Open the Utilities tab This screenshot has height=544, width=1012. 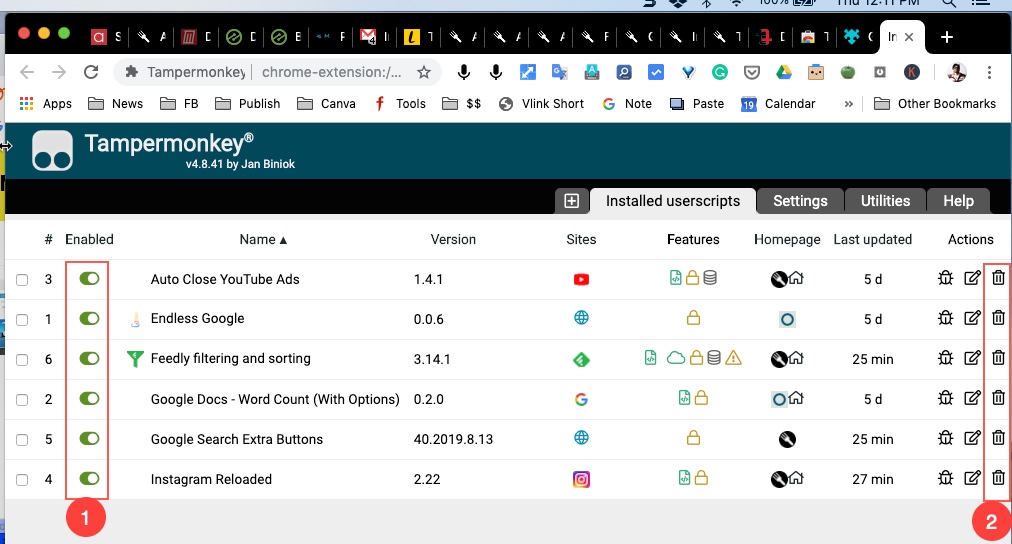(885, 201)
